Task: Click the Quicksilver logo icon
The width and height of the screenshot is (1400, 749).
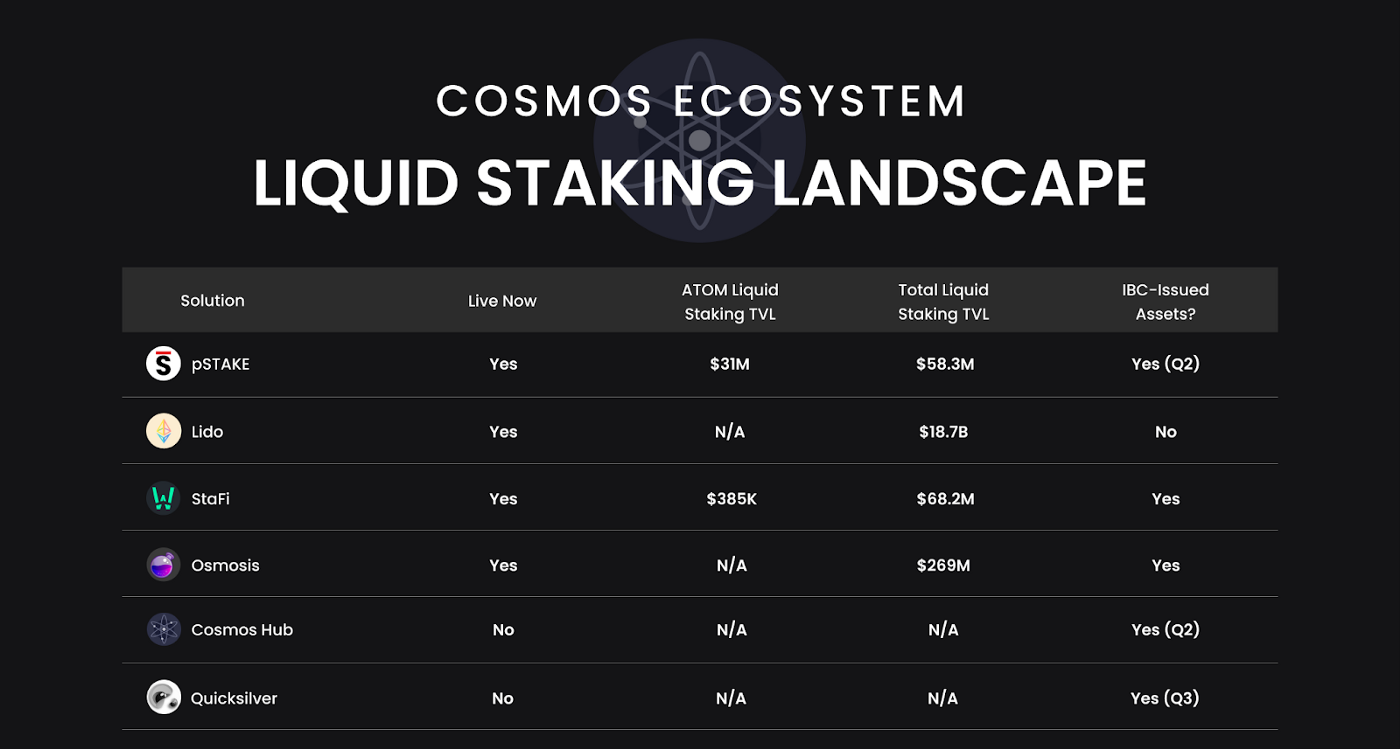Action: (x=163, y=697)
